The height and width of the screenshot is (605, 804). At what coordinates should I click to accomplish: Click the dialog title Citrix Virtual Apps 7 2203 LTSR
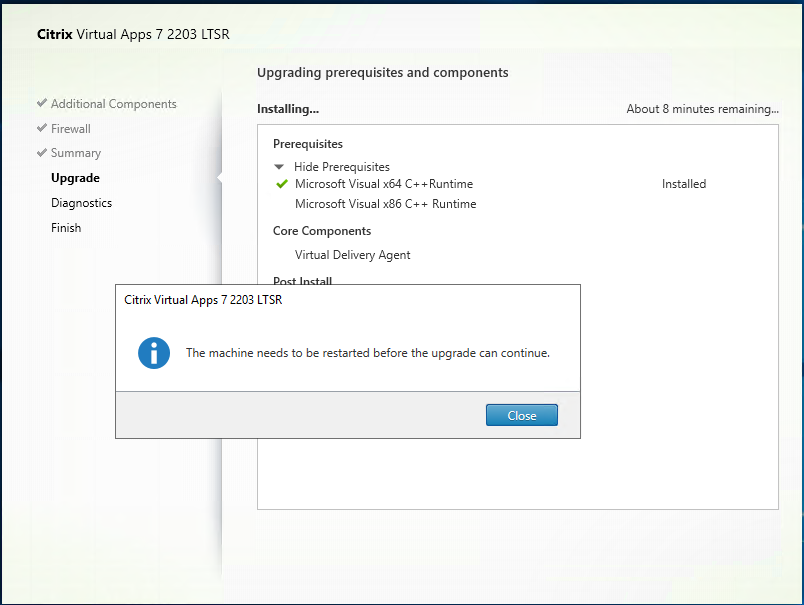coord(203,300)
